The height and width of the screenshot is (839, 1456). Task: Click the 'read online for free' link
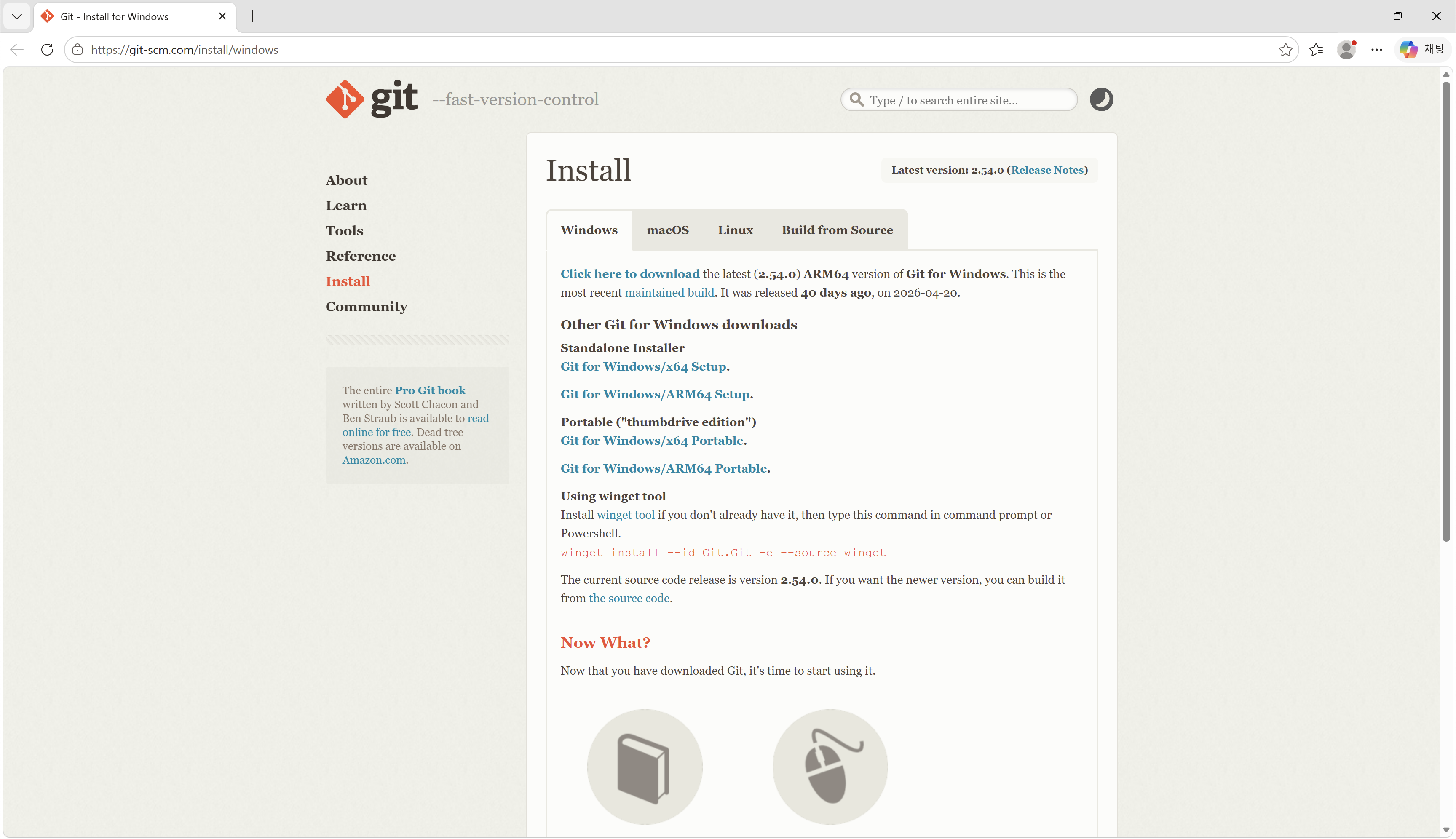tap(415, 425)
